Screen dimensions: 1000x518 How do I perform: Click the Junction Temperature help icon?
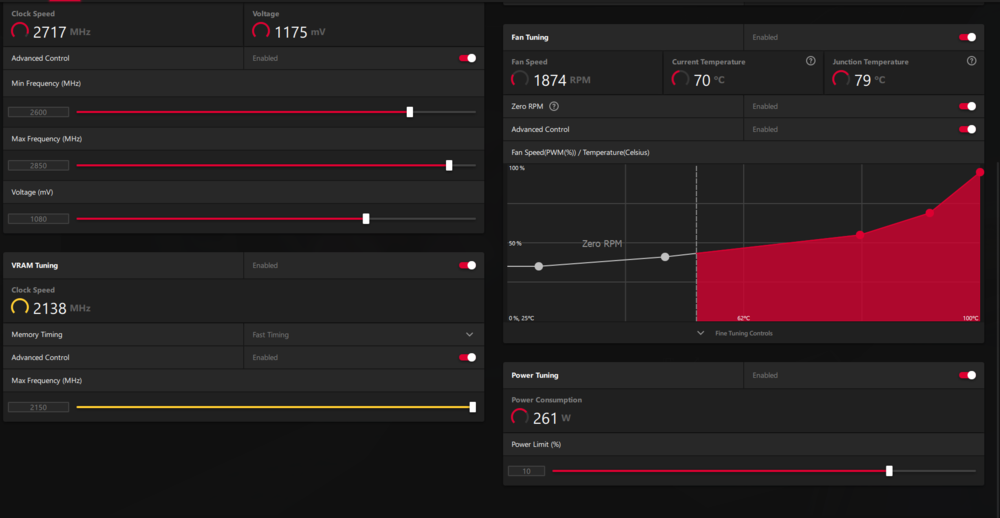pyautogui.click(x=971, y=61)
